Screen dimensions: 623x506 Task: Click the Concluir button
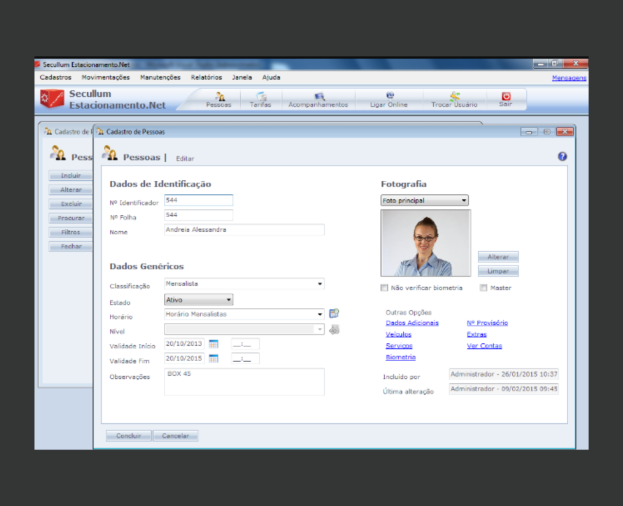(128, 436)
